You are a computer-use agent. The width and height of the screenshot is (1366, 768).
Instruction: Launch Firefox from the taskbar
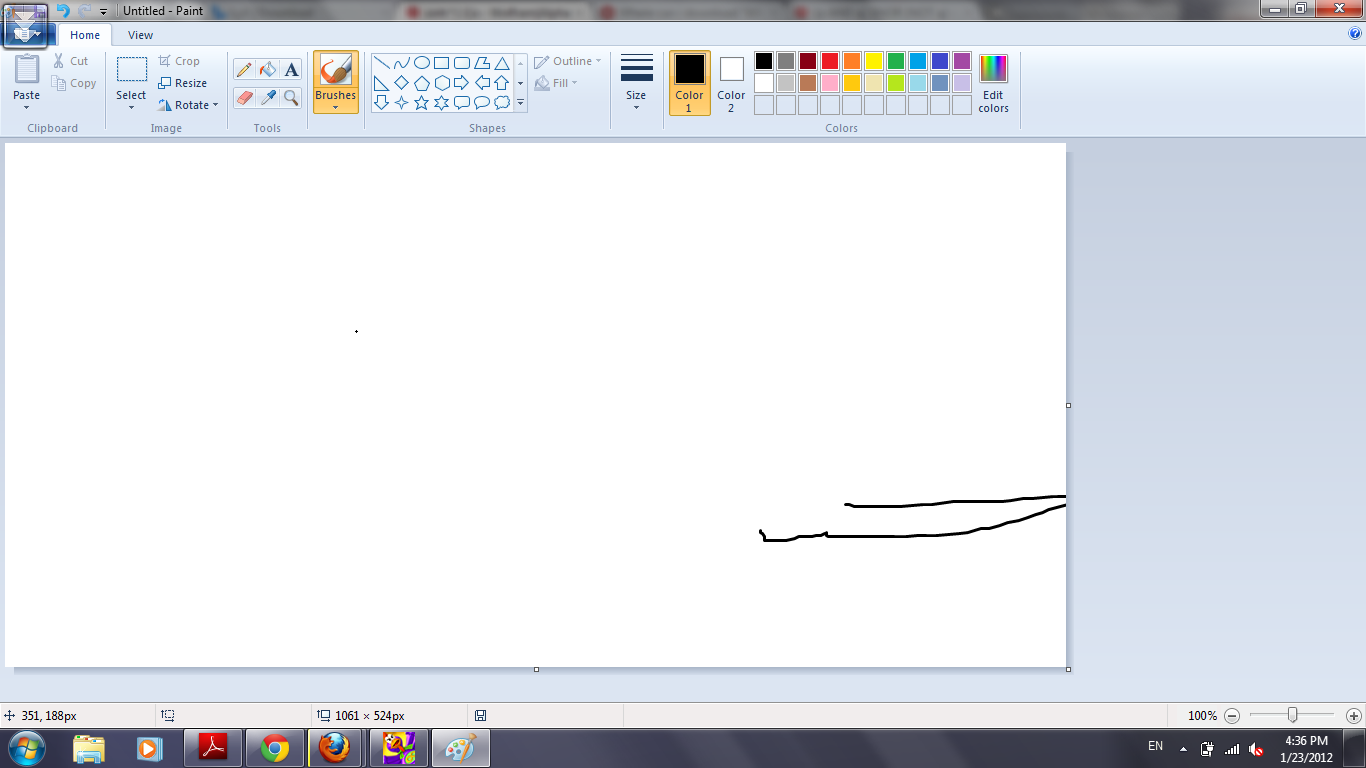(x=335, y=747)
